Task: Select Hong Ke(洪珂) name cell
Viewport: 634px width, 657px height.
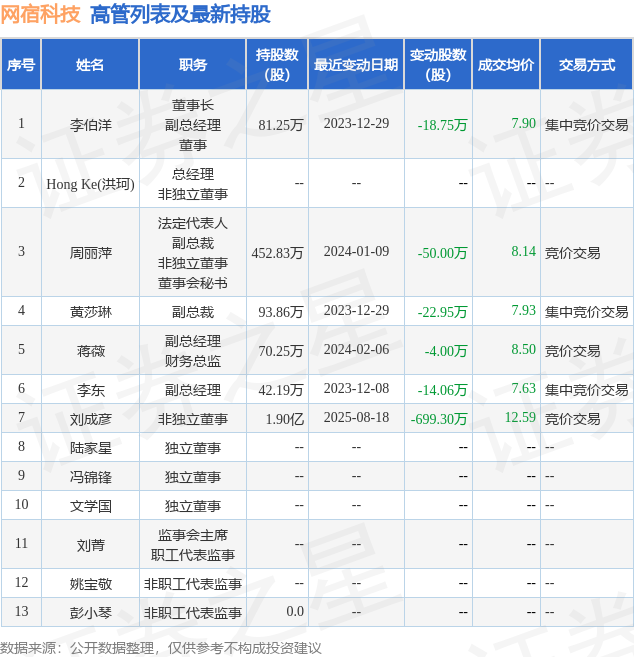Action: [91, 184]
